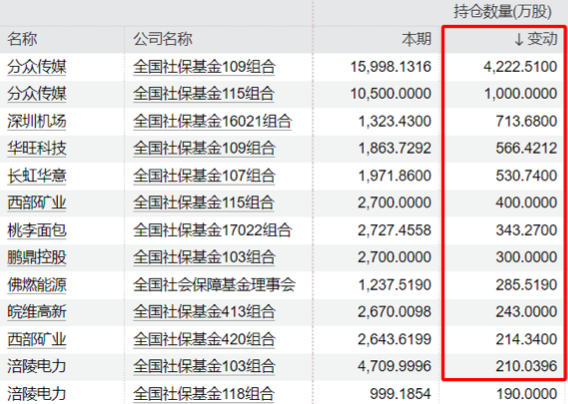Open the 全国社保基金17022组合 link
Viewport: 568px width, 404px height.
pos(212,230)
